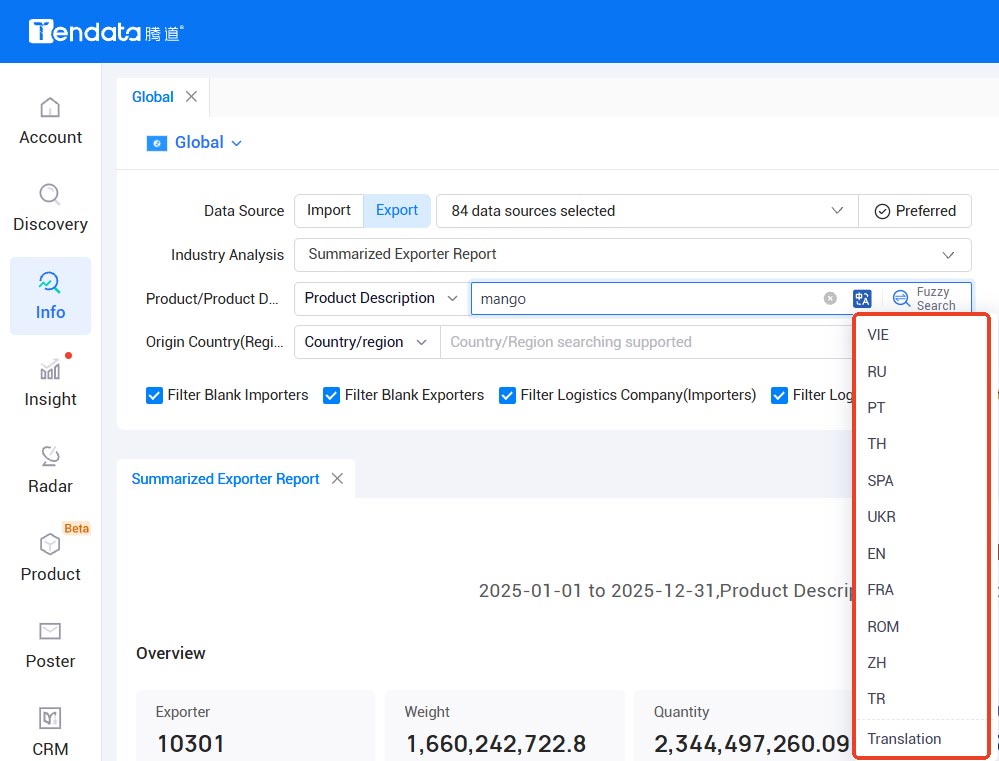Select the Import data source toggle
The width and height of the screenshot is (999, 761).
coord(329,210)
